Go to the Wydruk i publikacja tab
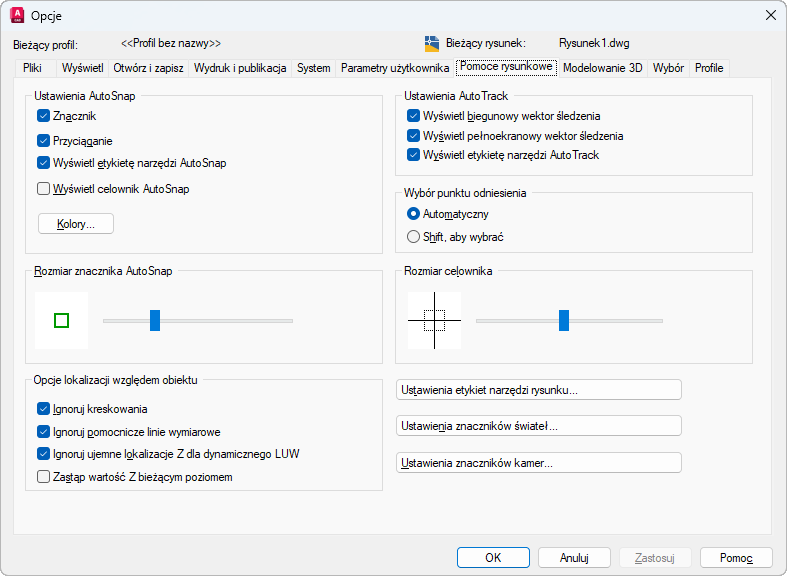The image size is (787, 576). tap(240, 68)
